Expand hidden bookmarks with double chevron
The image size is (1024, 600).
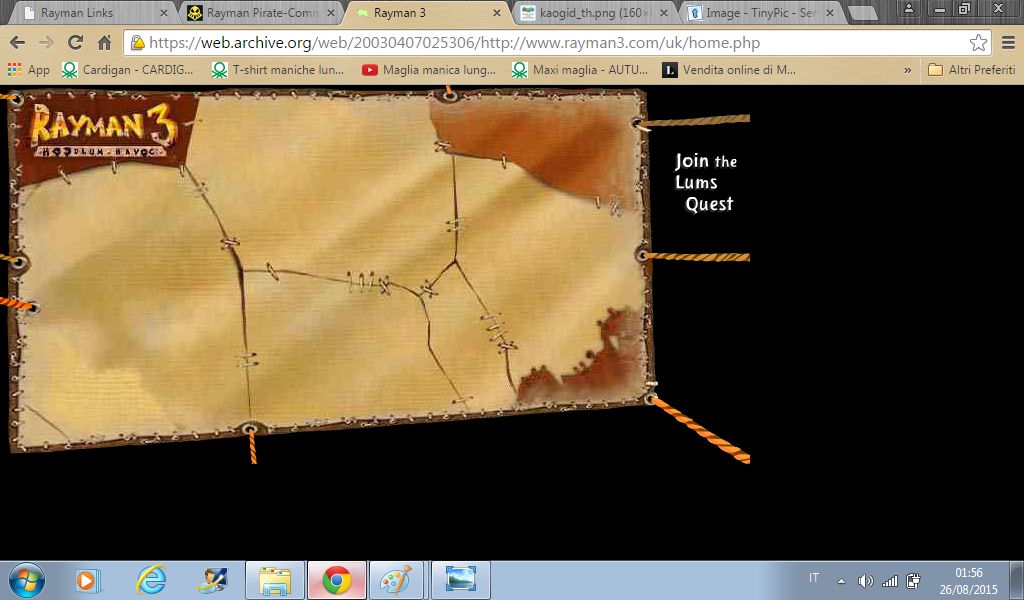[x=907, y=70]
